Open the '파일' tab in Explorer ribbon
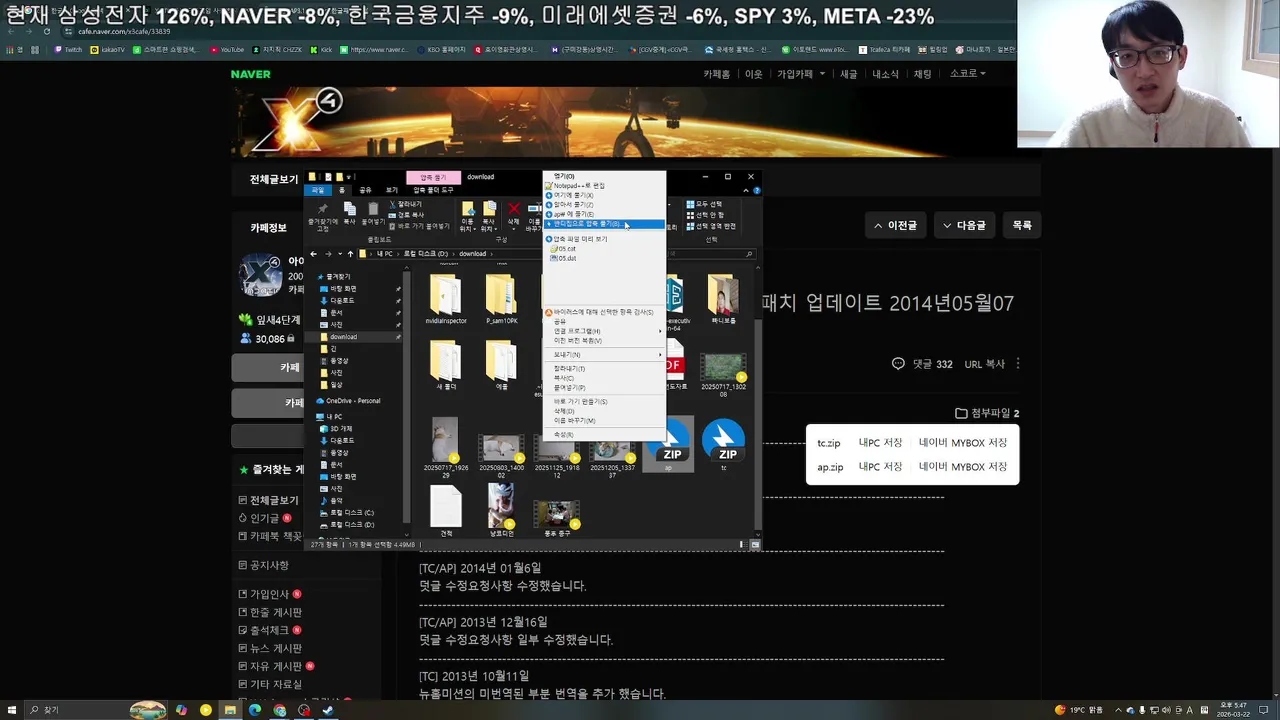 tap(318, 190)
